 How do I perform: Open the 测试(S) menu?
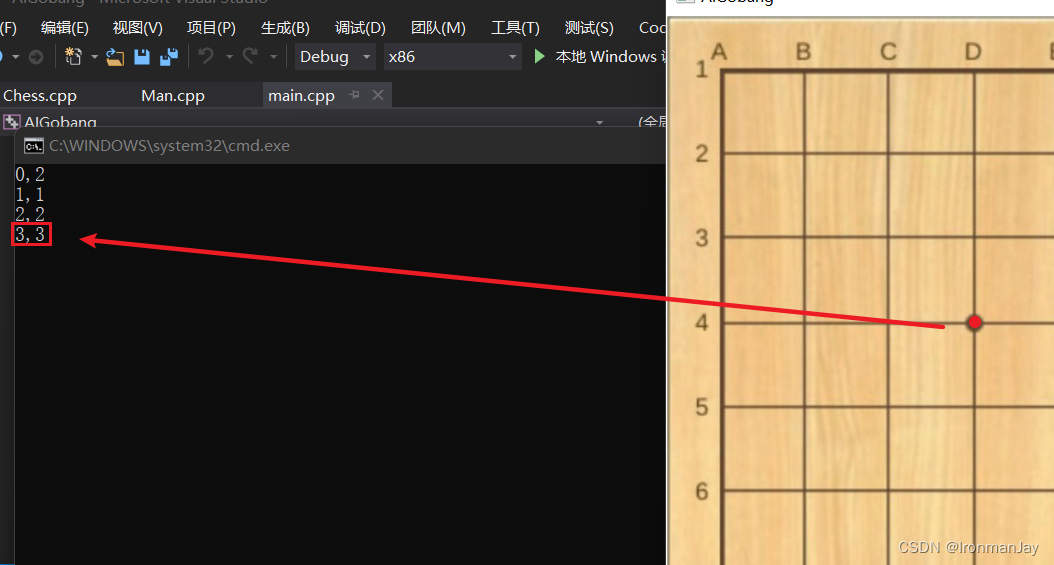pyautogui.click(x=589, y=28)
